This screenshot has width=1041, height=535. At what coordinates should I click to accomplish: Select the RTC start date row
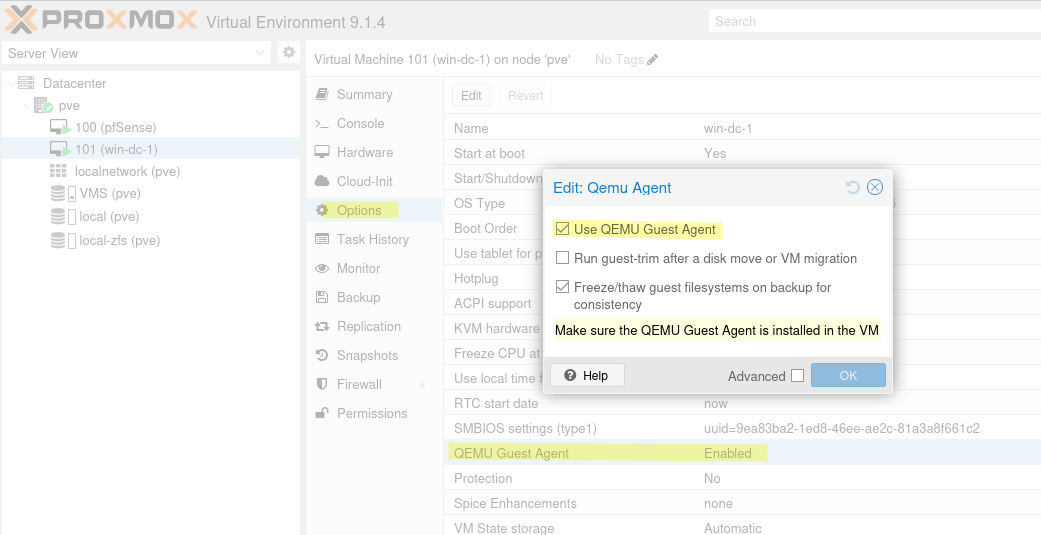pos(742,404)
